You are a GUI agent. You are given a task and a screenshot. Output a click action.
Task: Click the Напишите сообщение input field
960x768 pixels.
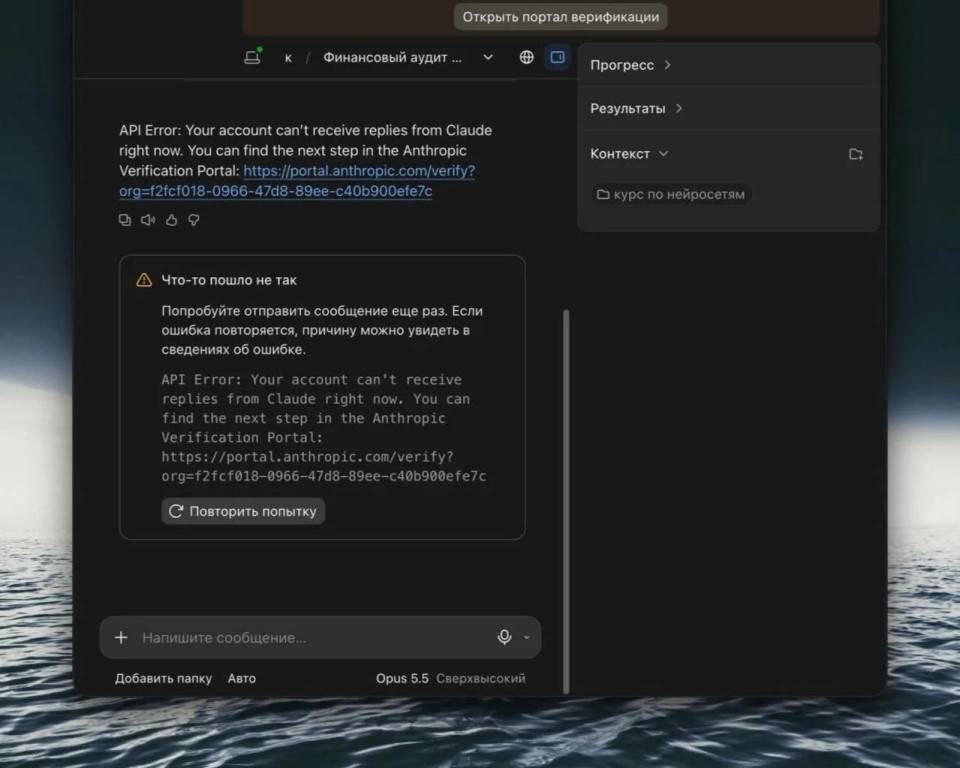[315, 638]
